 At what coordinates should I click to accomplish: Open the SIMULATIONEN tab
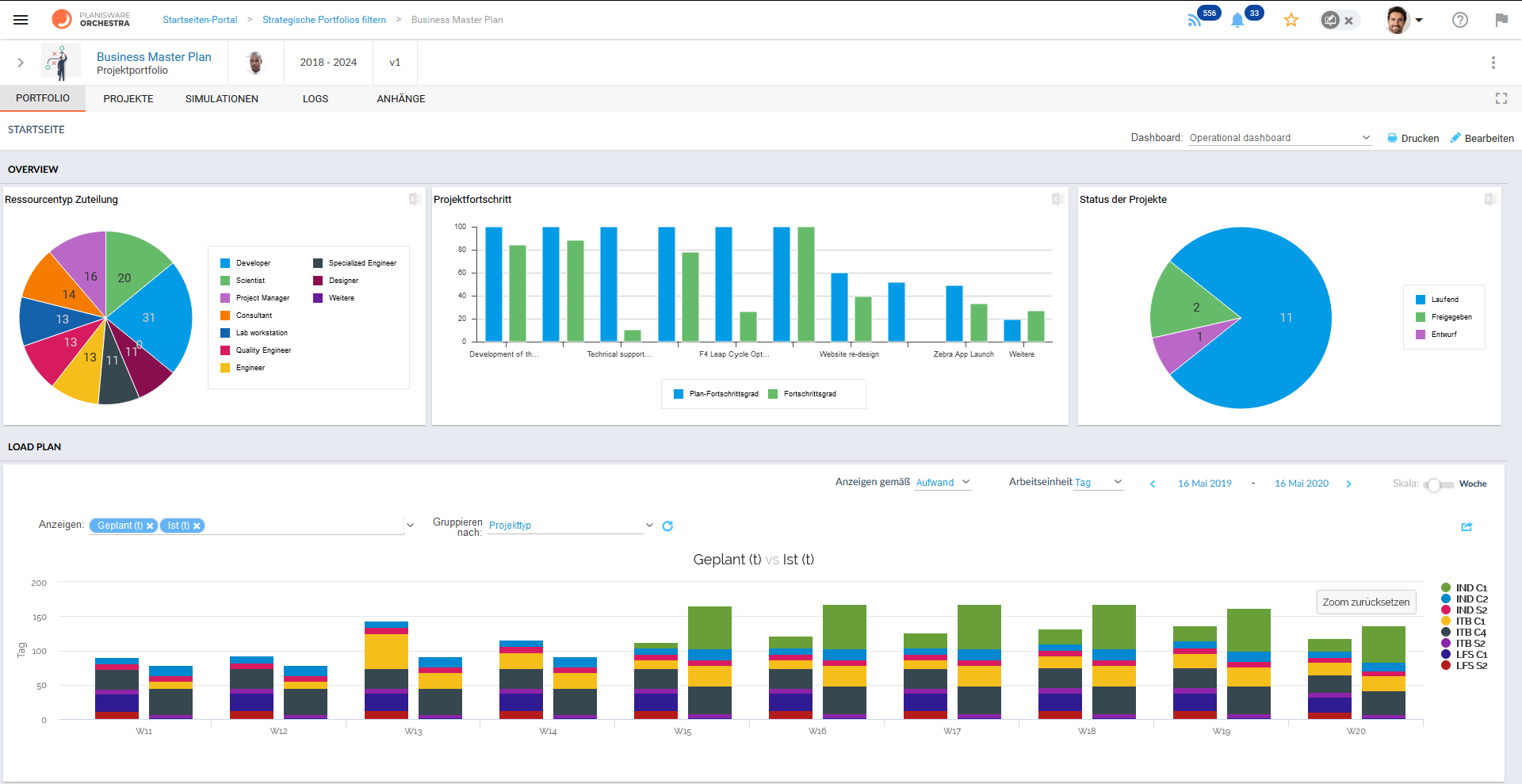(x=221, y=98)
